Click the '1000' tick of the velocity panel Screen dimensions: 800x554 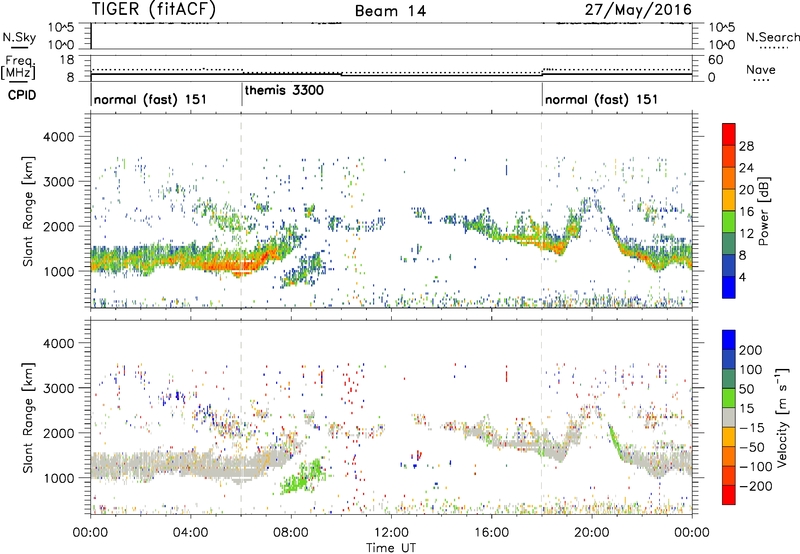coord(58,478)
